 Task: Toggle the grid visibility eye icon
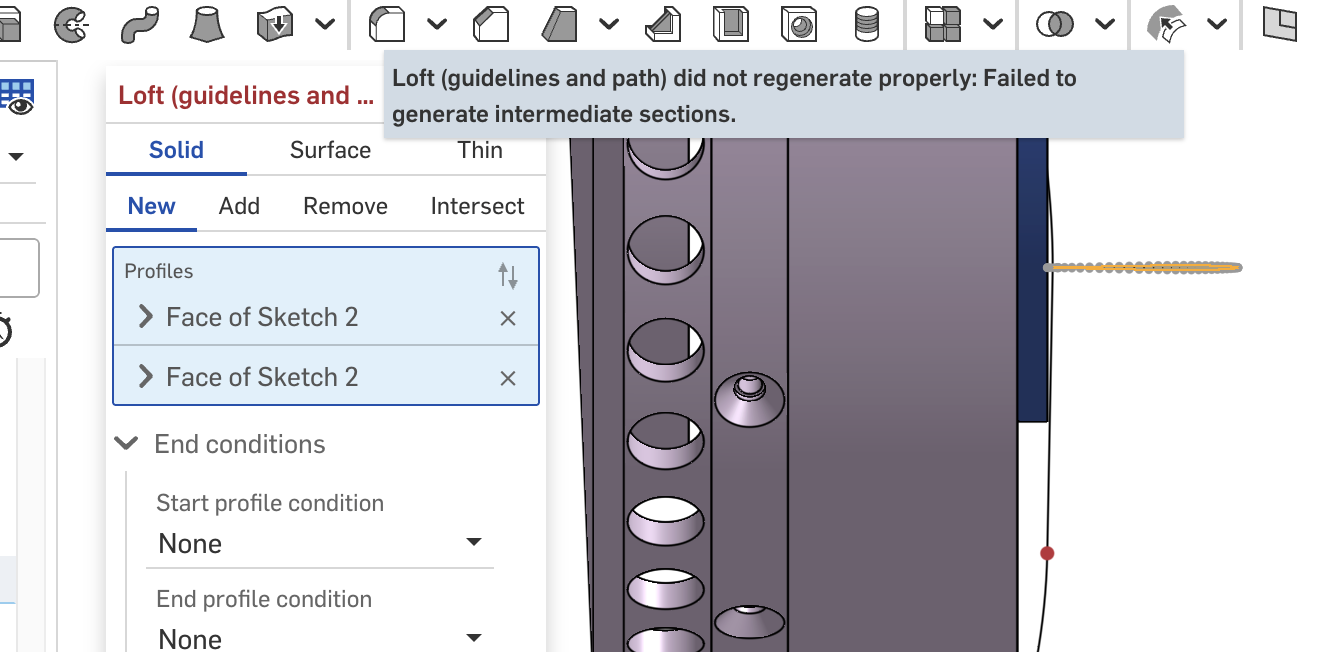coord(18,98)
